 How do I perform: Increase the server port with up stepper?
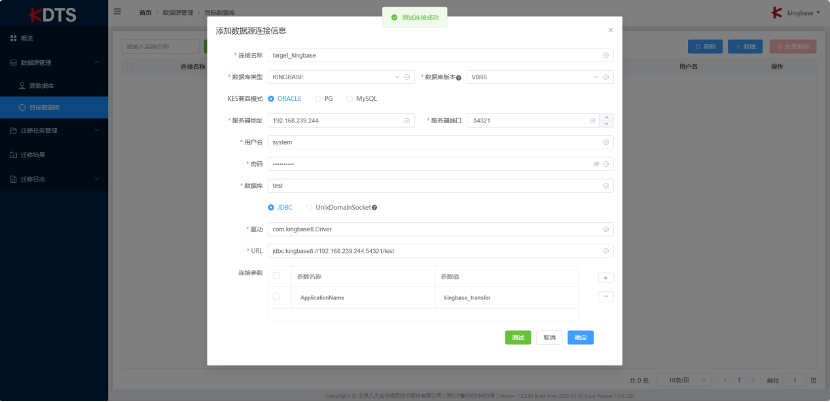(607, 117)
